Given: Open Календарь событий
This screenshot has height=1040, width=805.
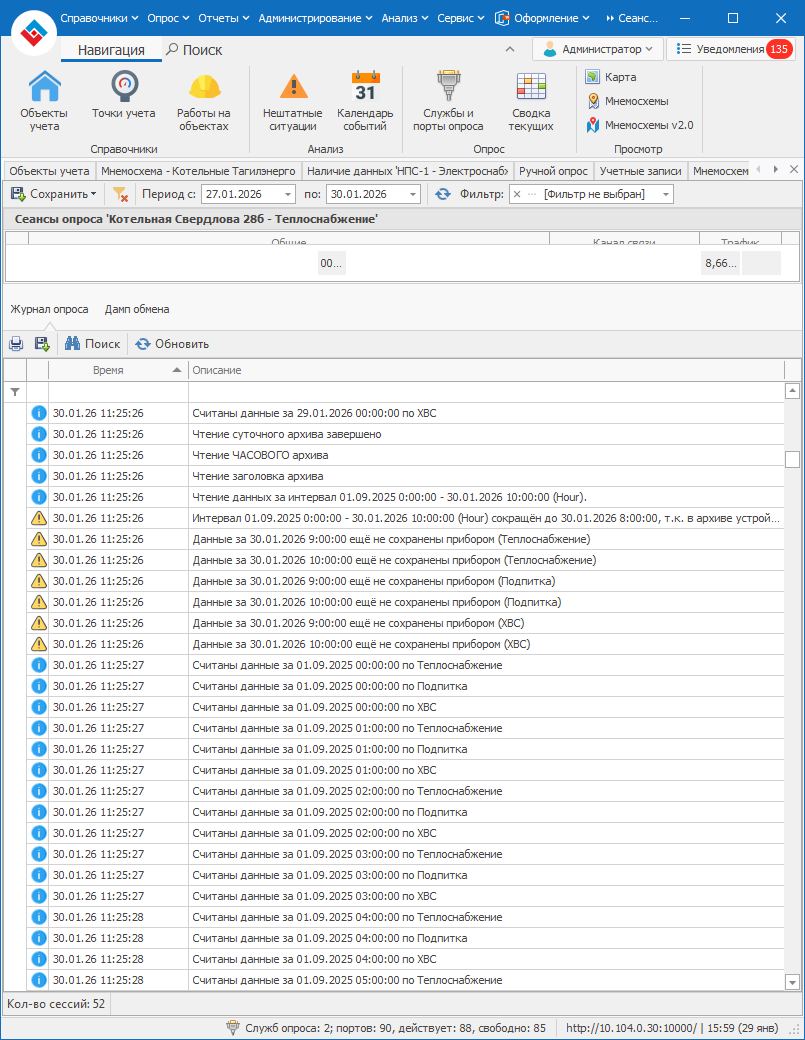Looking at the screenshot, I should coord(365,102).
